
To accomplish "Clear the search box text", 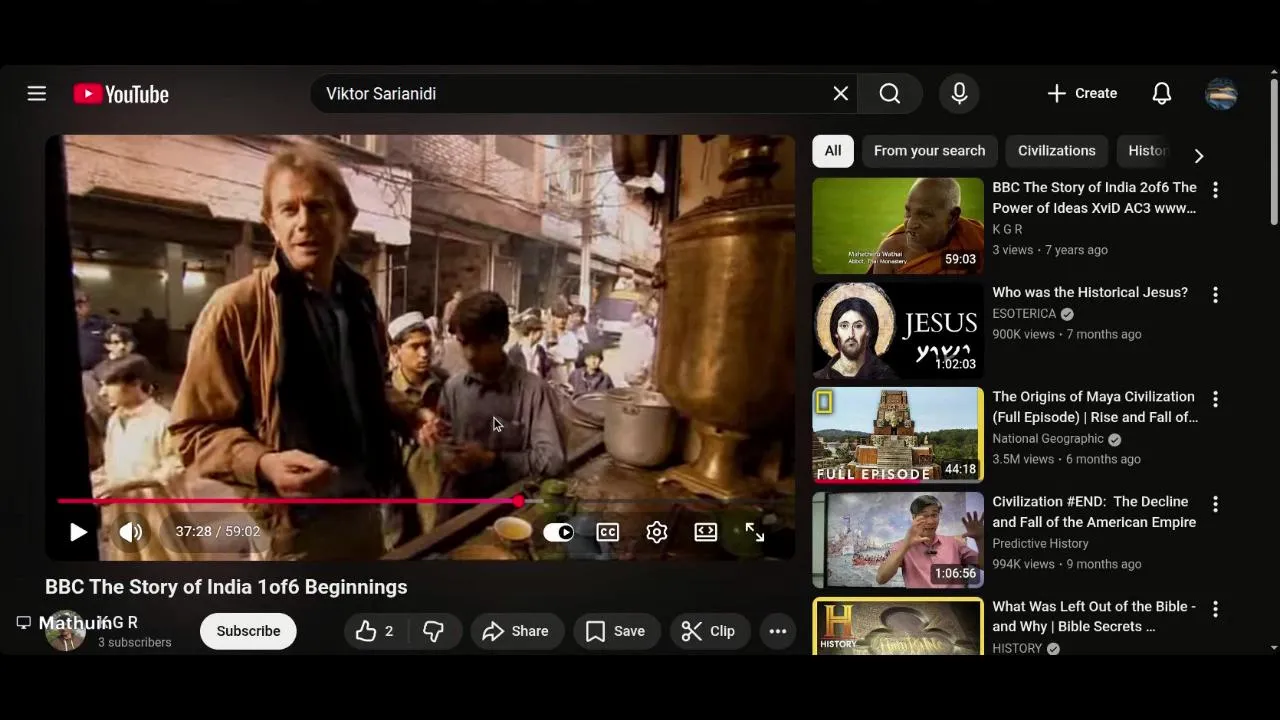I will (x=841, y=93).
